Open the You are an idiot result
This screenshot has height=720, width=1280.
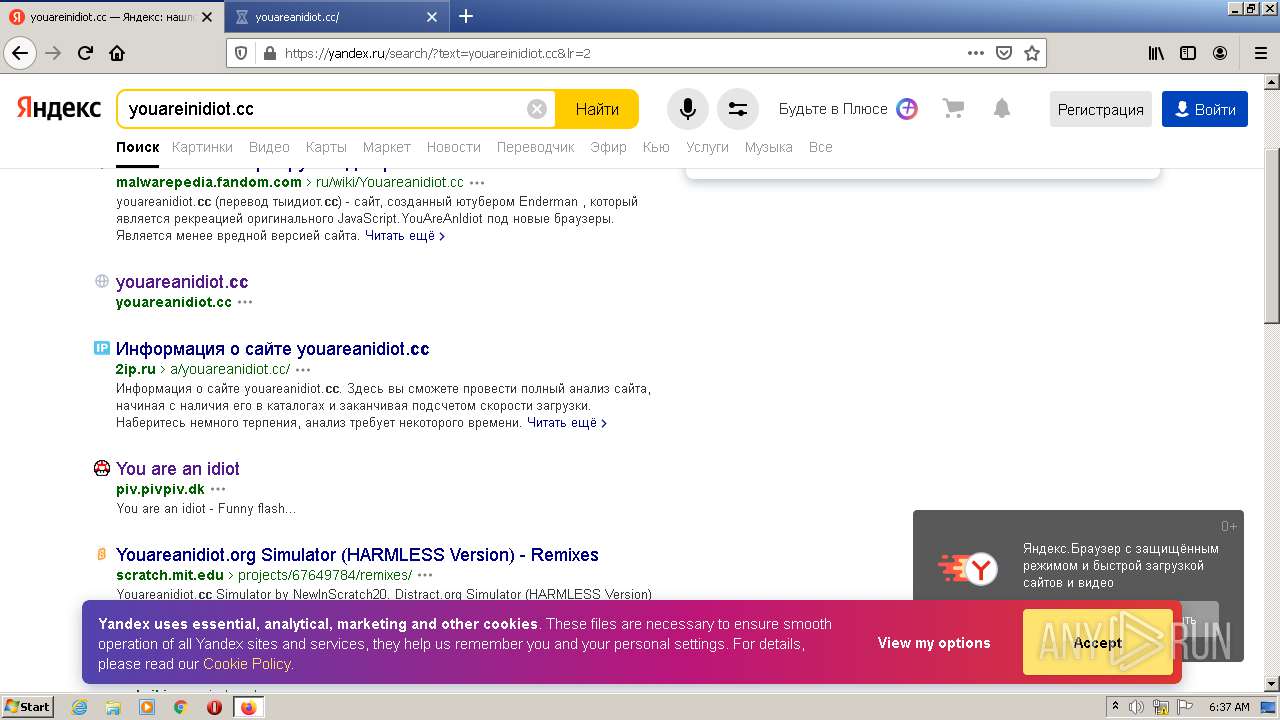click(x=178, y=469)
